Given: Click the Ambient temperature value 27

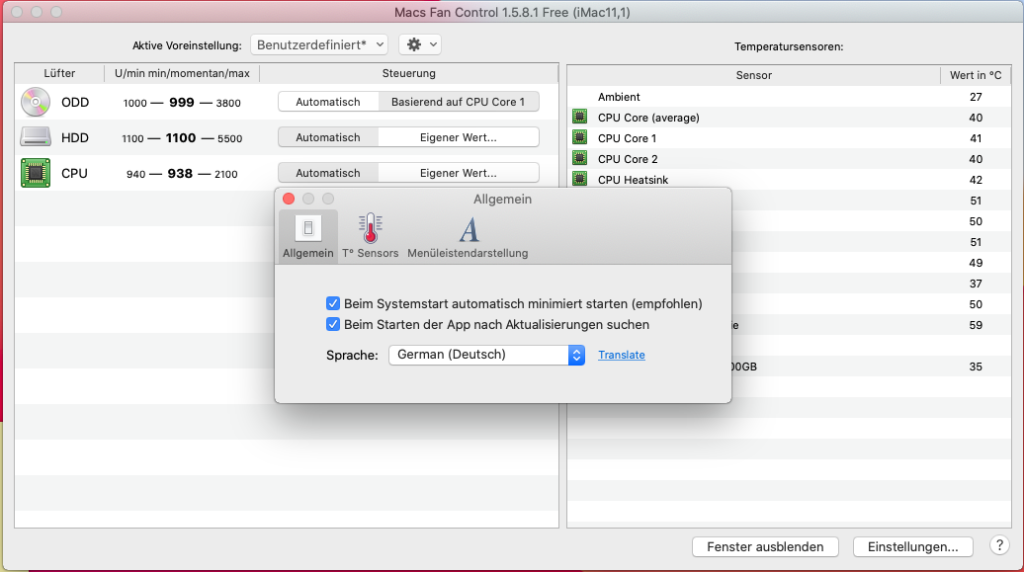Looking at the screenshot, I should 976,97.
